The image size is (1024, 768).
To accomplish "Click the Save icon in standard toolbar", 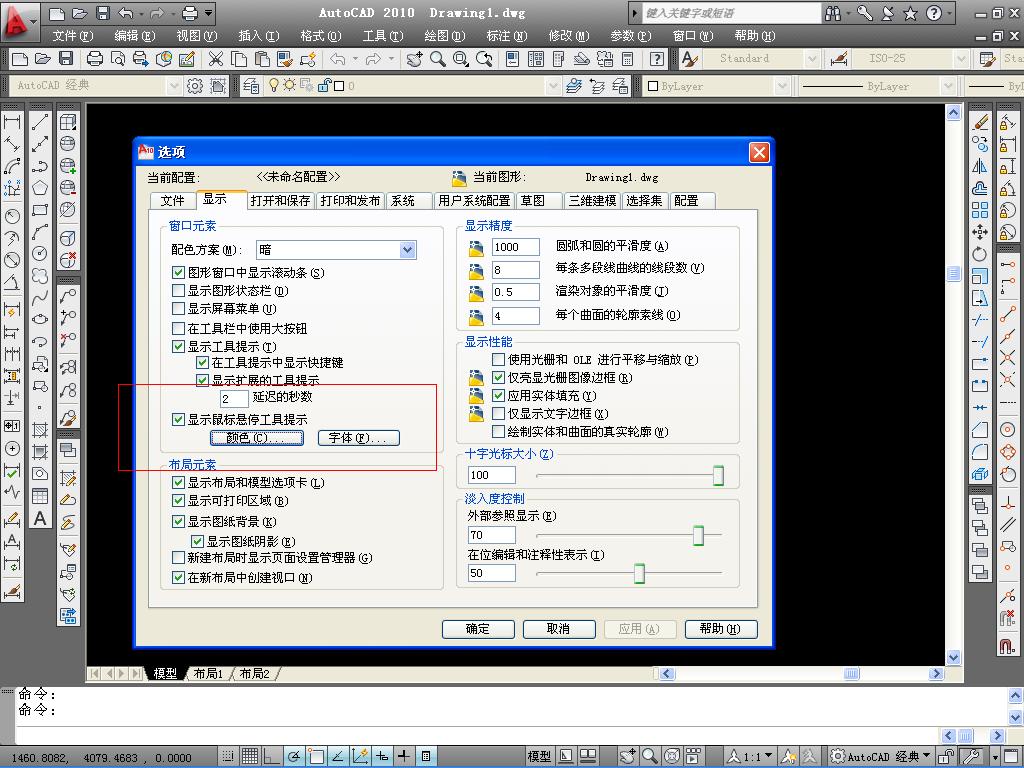I will [66, 59].
